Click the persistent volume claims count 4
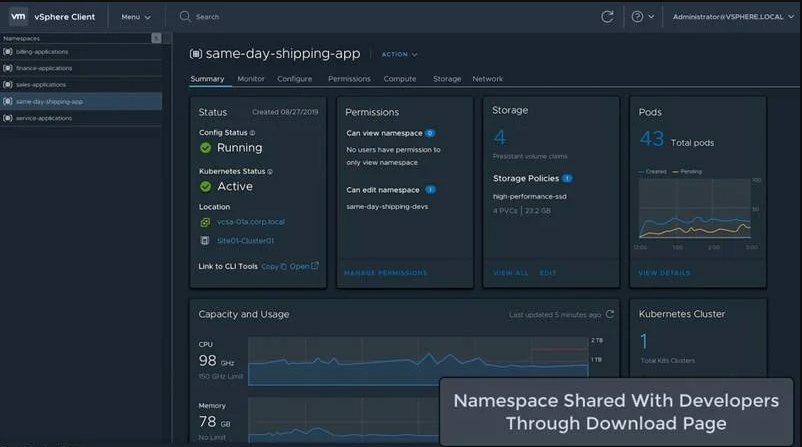This screenshot has height=447, width=802. coord(500,137)
